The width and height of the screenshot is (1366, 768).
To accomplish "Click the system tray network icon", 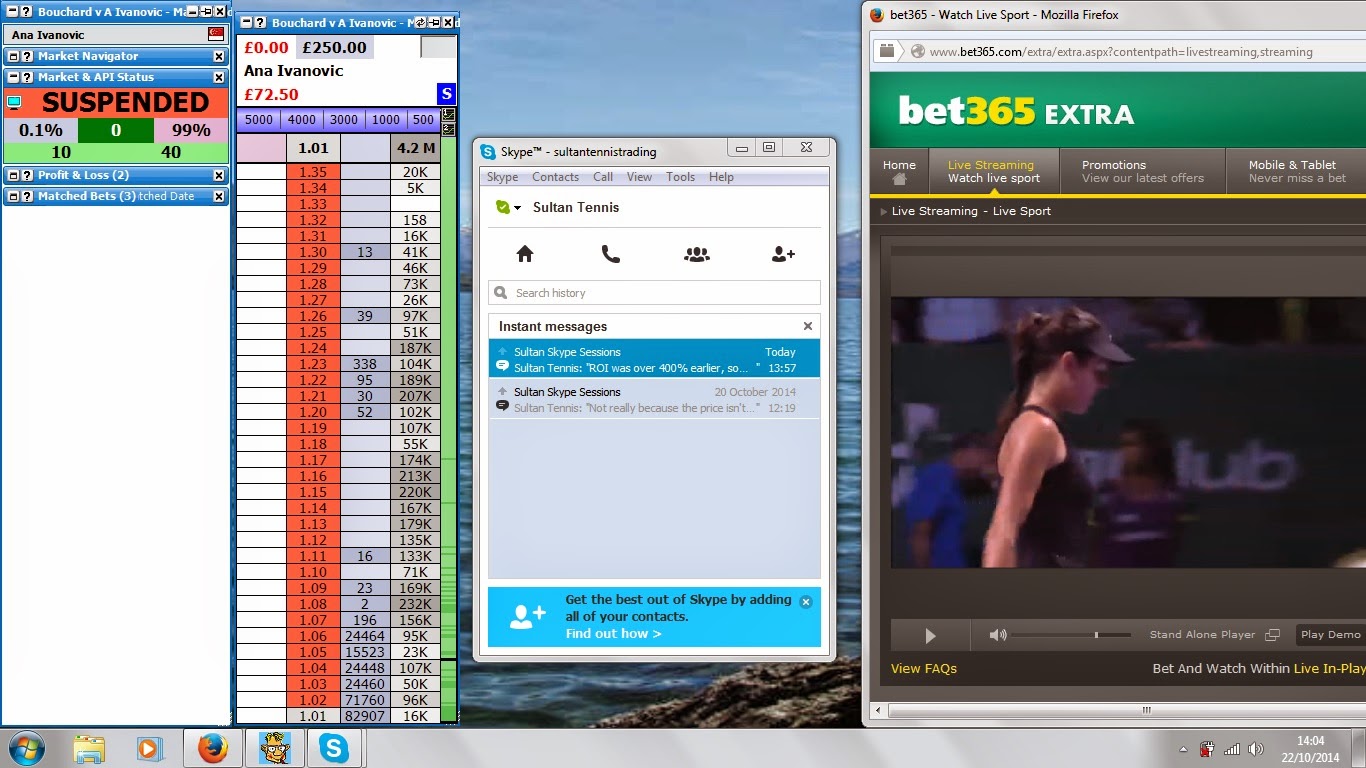I will click(x=1232, y=749).
